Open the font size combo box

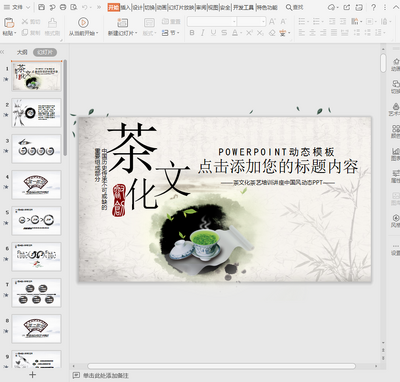tap(251, 22)
